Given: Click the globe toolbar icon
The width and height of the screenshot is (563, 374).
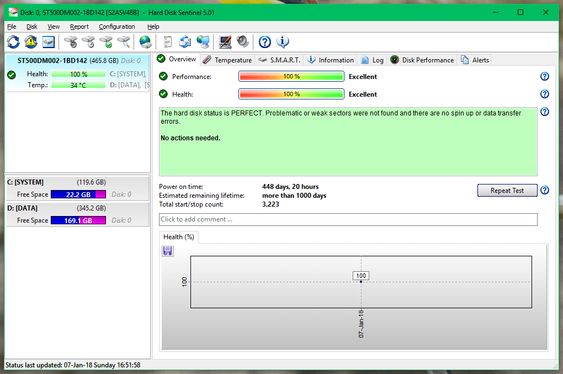Looking at the screenshot, I should (145, 42).
